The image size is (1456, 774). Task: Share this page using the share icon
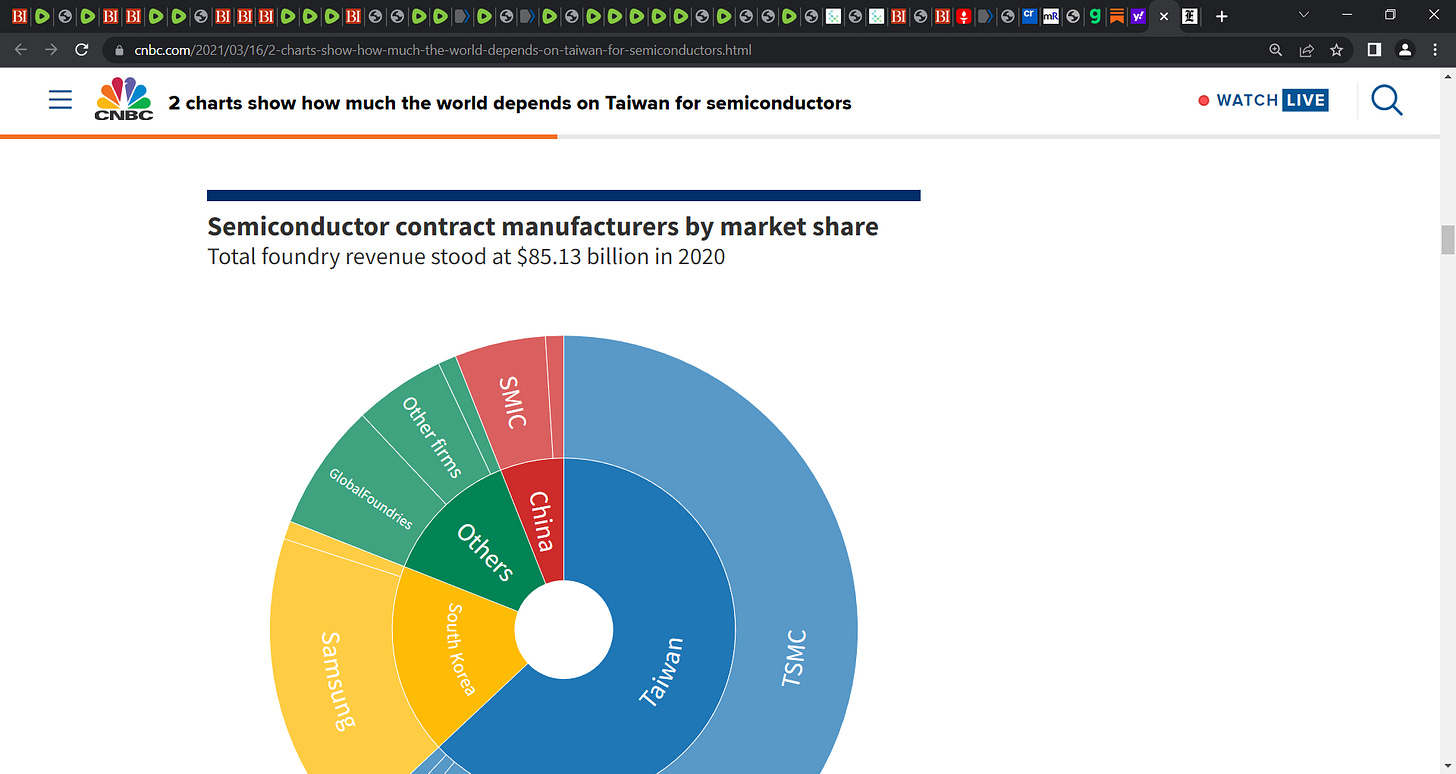(x=1306, y=50)
